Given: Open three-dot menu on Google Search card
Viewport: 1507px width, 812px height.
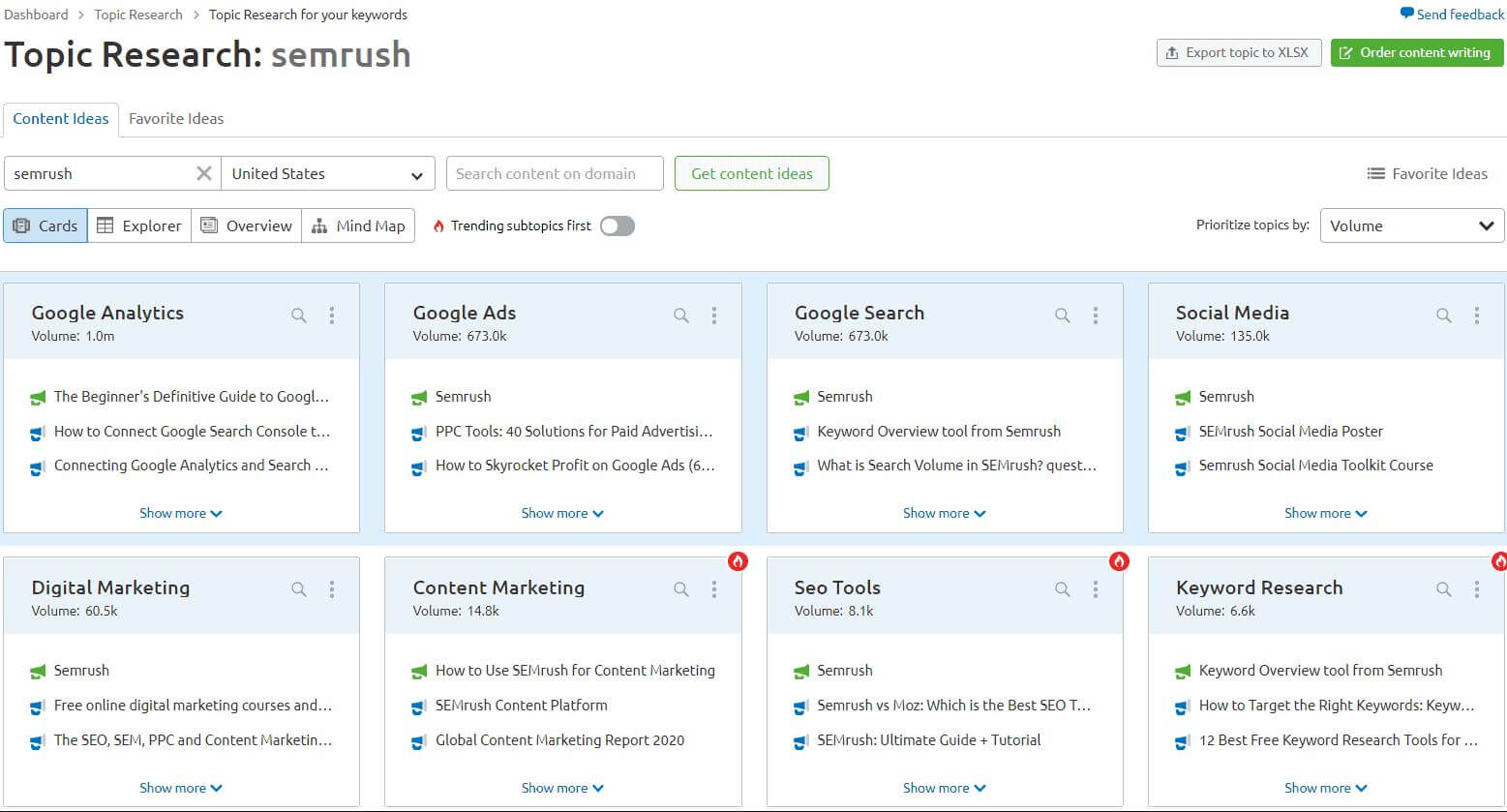Looking at the screenshot, I should tap(1096, 316).
